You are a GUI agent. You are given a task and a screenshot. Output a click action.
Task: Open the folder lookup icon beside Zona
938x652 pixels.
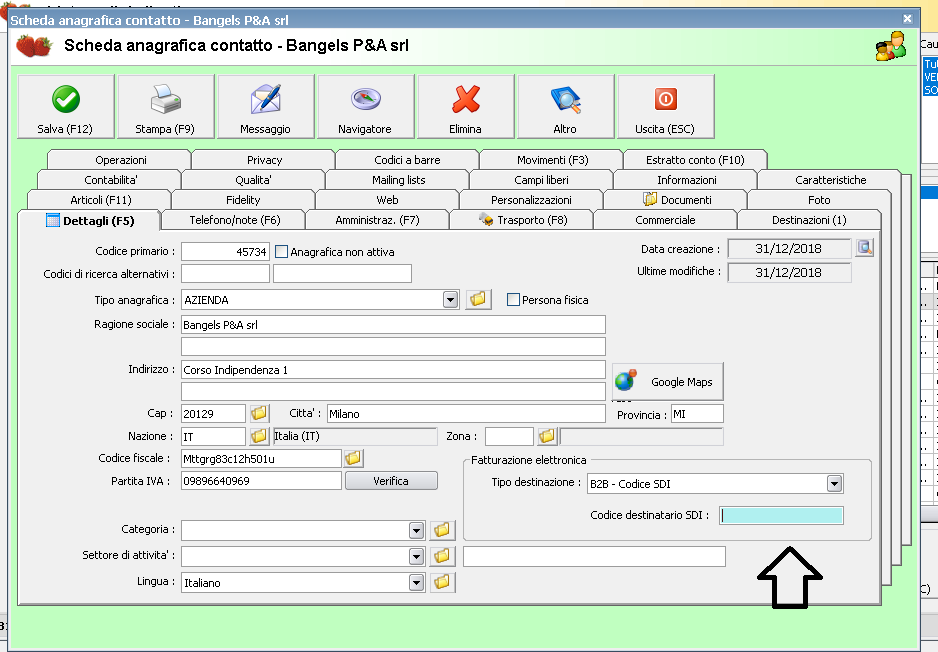pyautogui.click(x=547, y=436)
